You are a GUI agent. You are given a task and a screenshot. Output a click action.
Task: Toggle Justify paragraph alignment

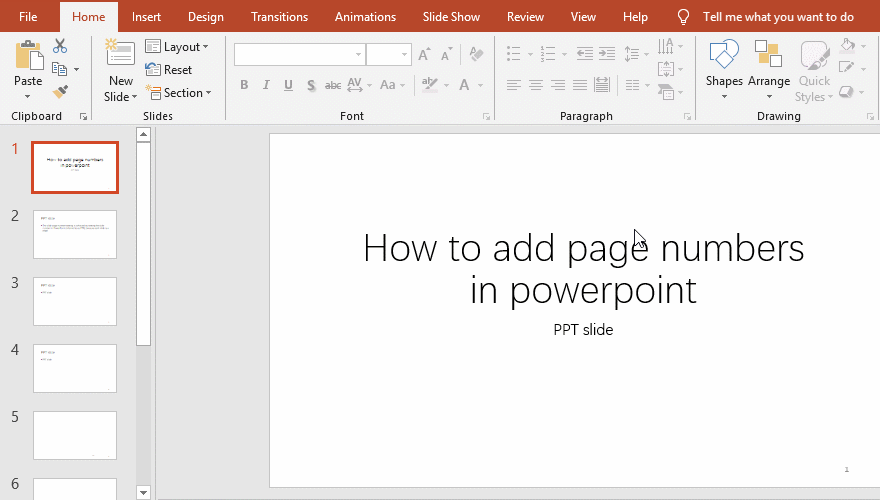[580, 85]
